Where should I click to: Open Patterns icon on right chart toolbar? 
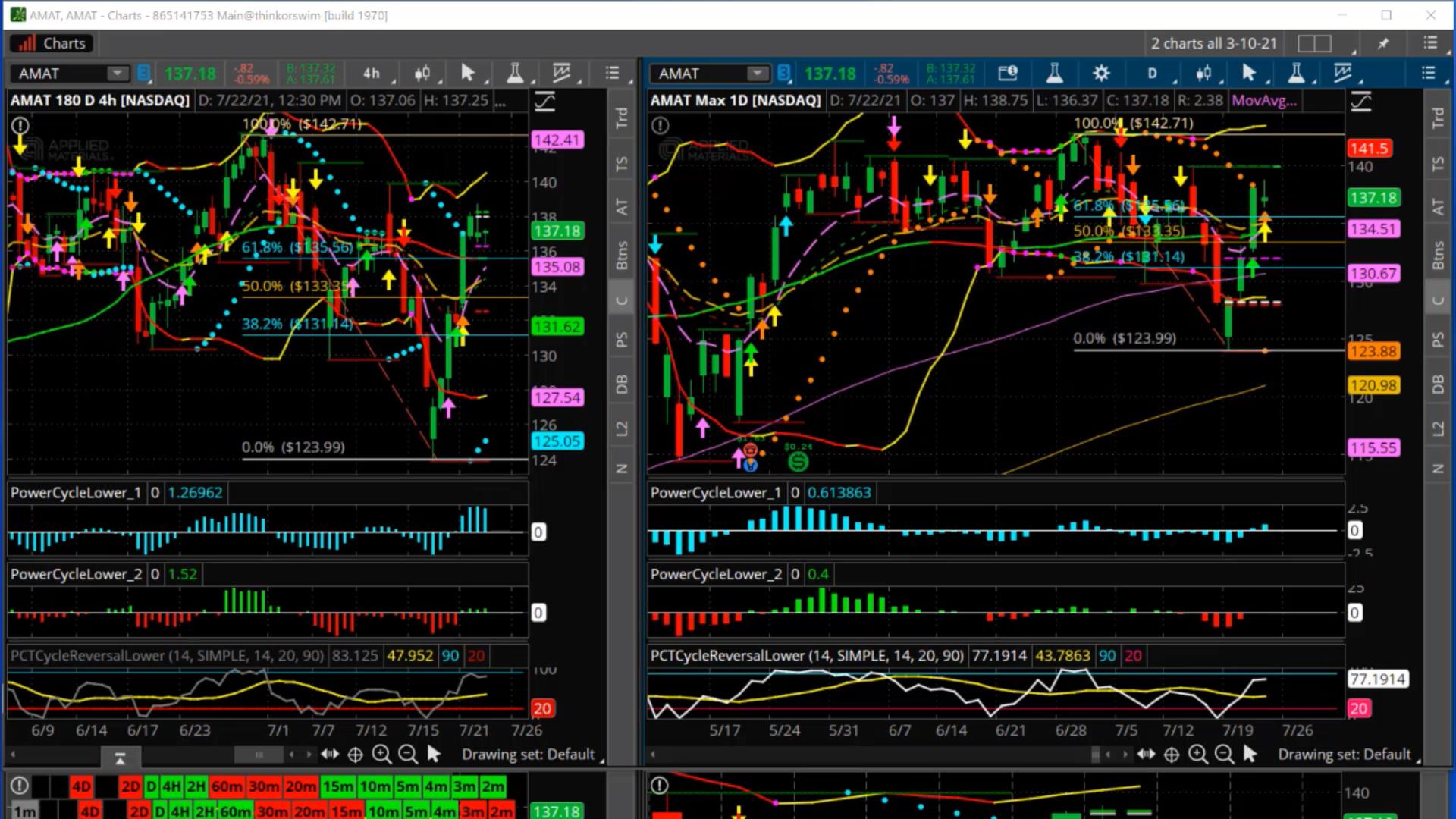(1343, 73)
